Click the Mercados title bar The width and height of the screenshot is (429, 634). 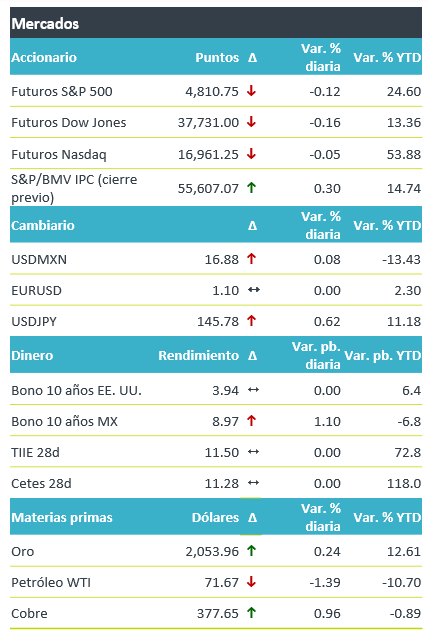click(216, 23)
